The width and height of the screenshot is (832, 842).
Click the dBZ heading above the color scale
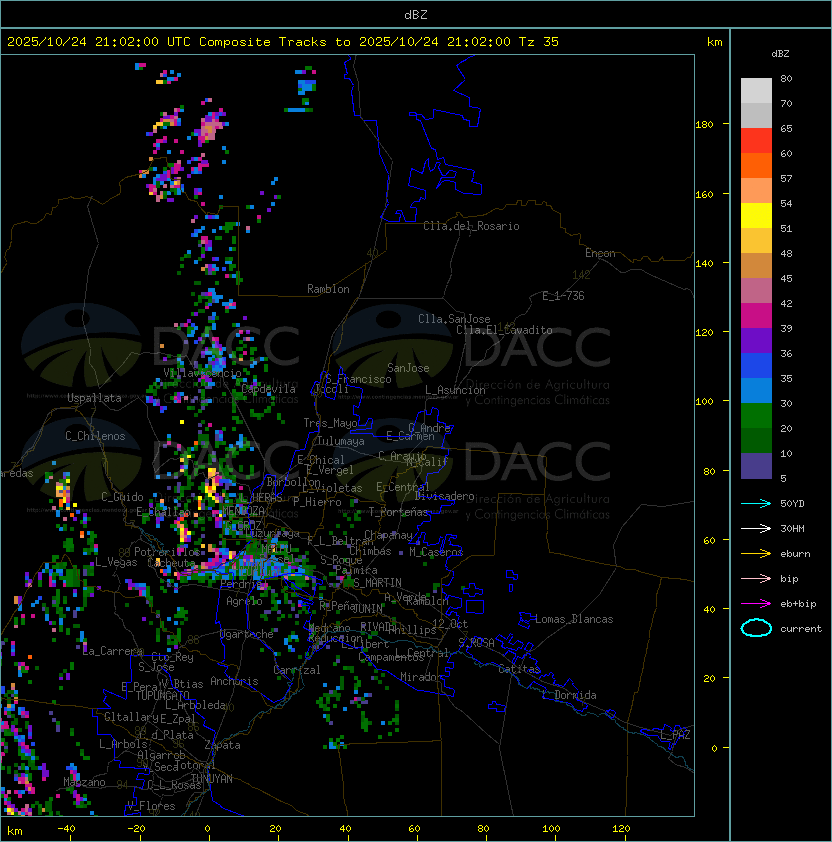[x=780, y=54]
